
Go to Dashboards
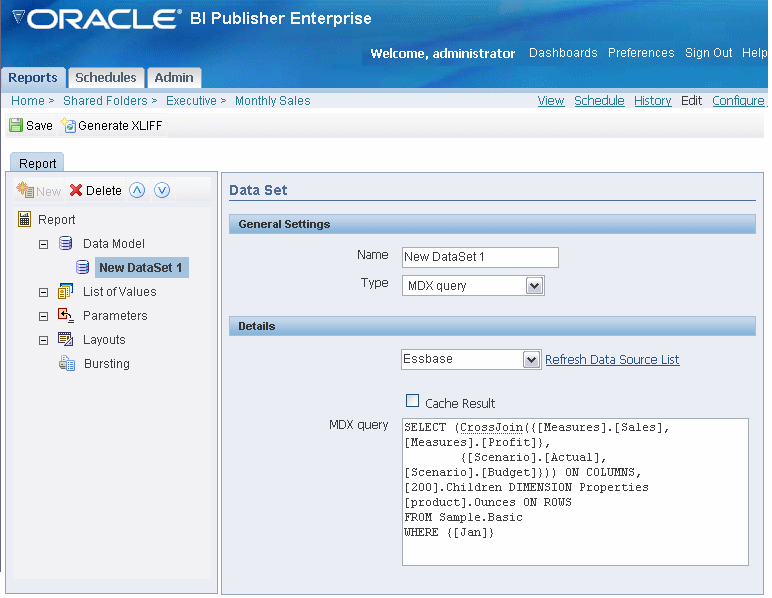pyautogui.click(x=563, y=53)
